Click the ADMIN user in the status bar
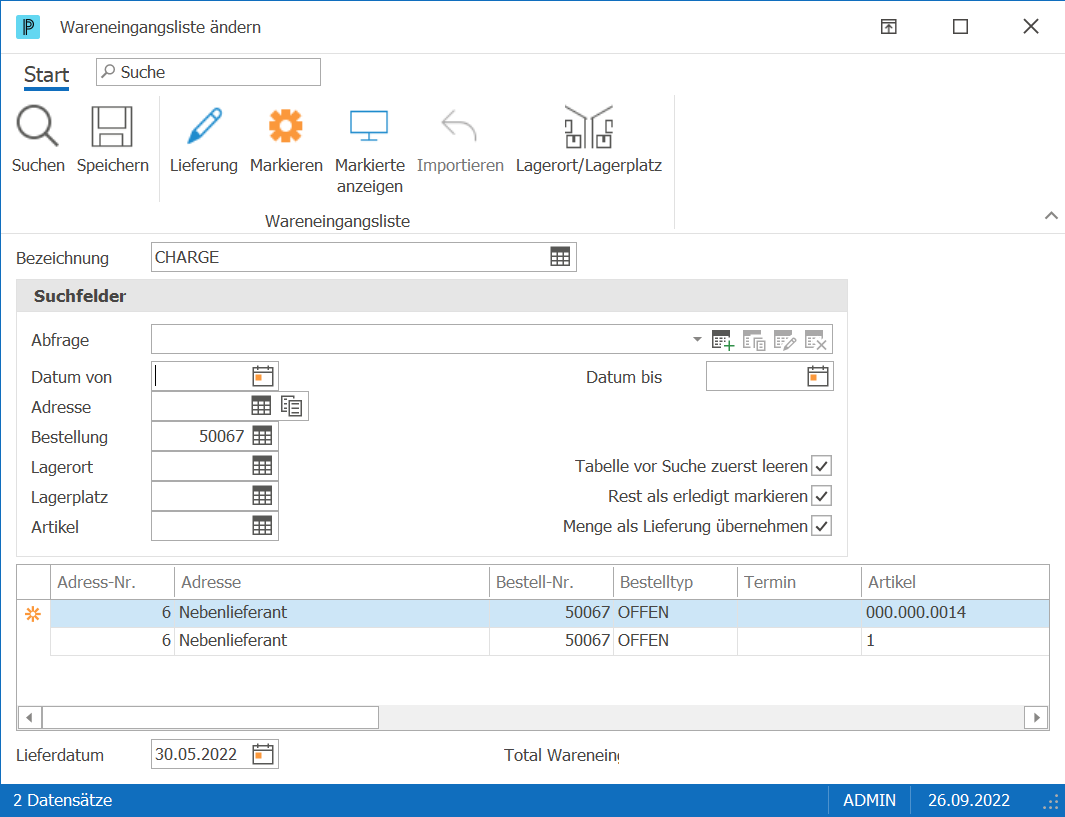The width and height of the screenshot is (1065, 817). (x=869, y=800)
